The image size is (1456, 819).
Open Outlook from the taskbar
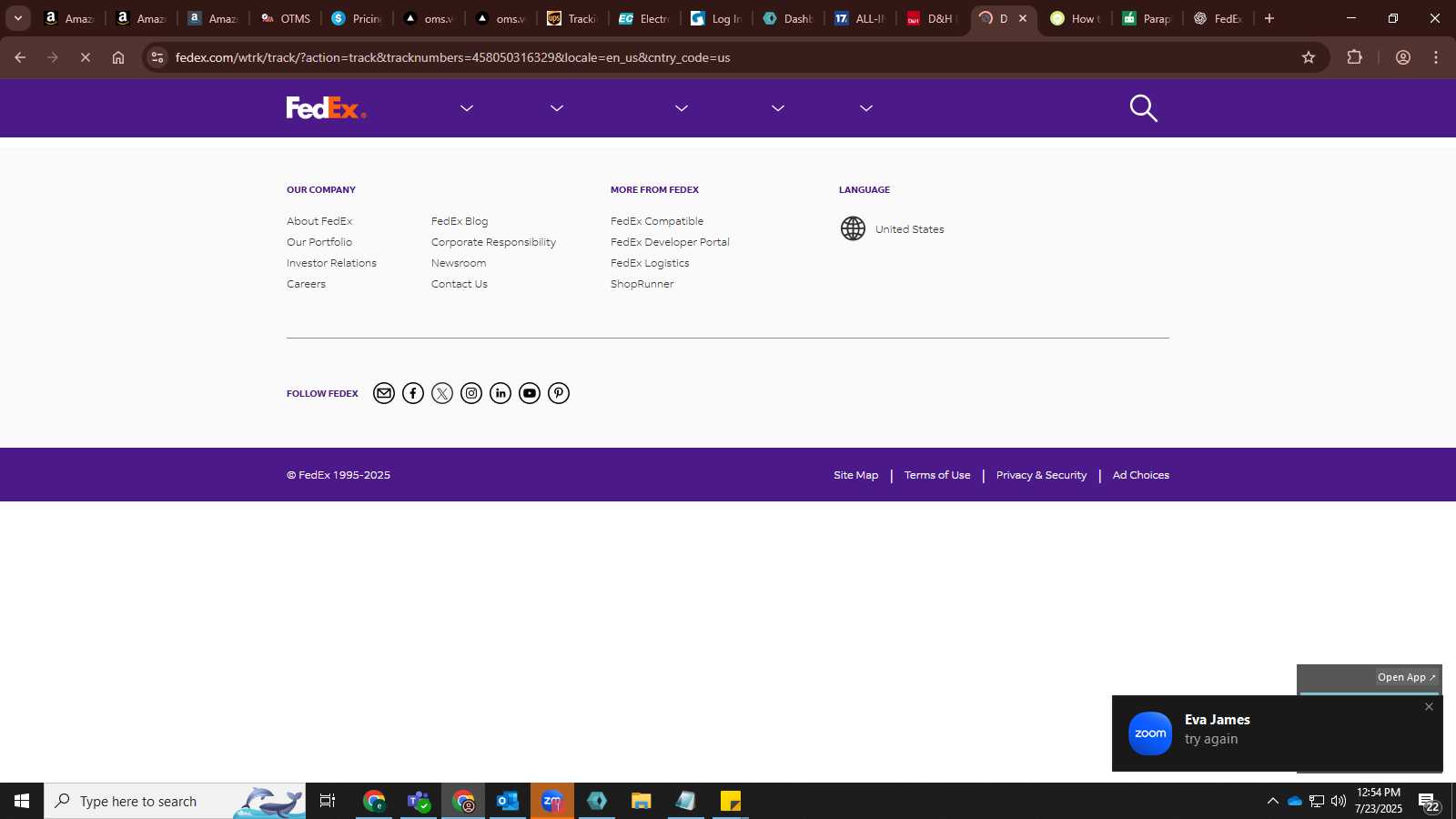pos(507,801)
